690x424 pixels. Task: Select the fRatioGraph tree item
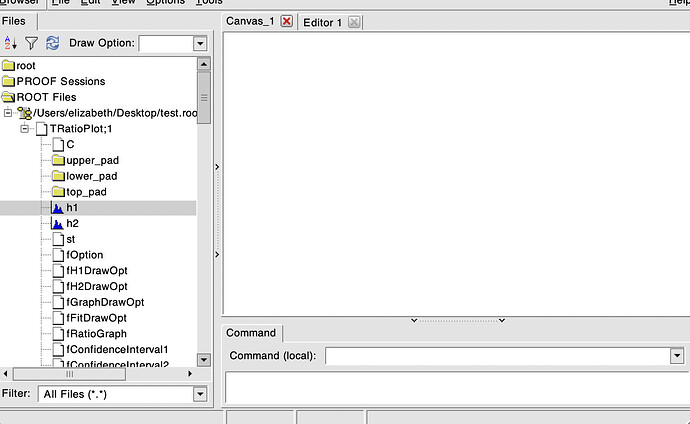tap(96, 334)
